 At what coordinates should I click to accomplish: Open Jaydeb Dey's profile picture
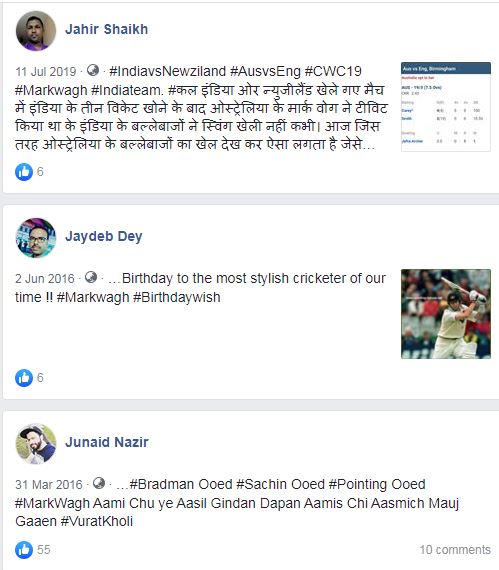pyautogui.click(x=36, y=238)
